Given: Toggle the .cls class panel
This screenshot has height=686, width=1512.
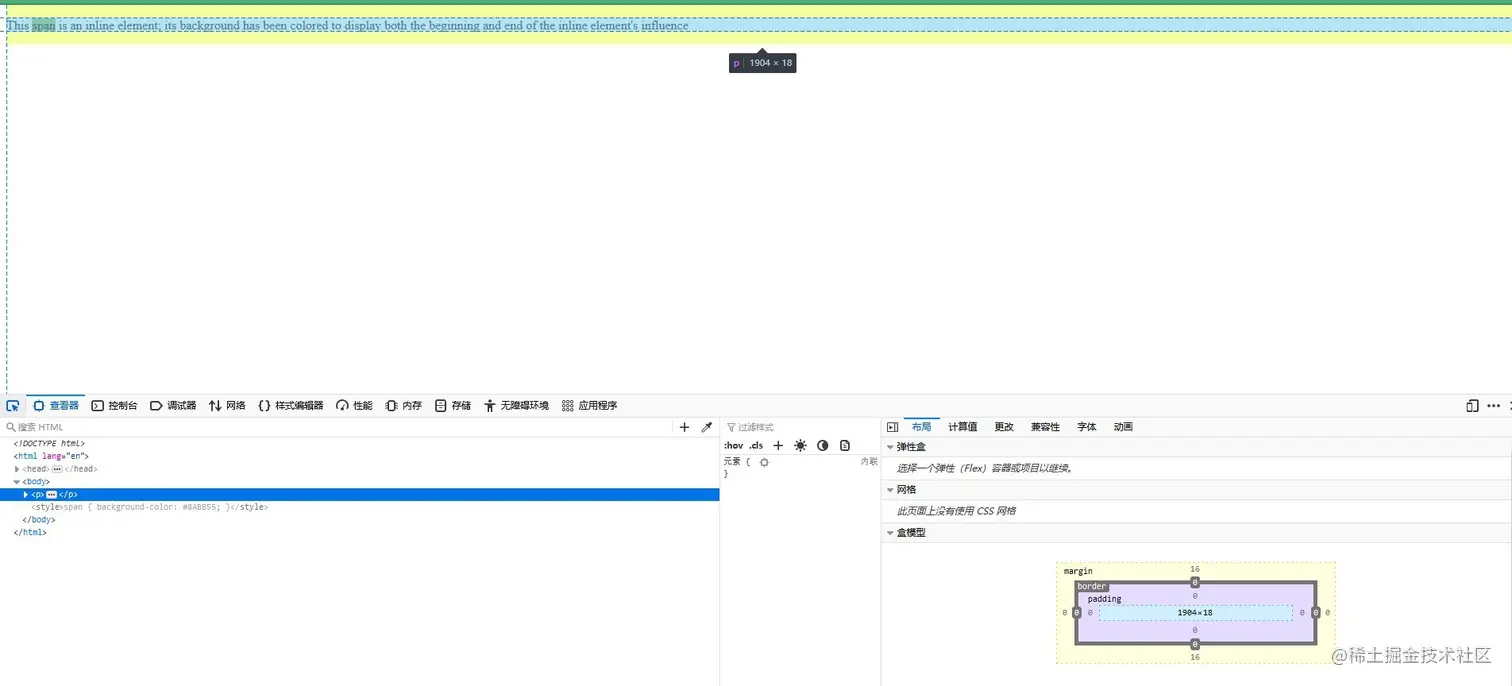Looking at the screenshot, I should click(756, 446).
